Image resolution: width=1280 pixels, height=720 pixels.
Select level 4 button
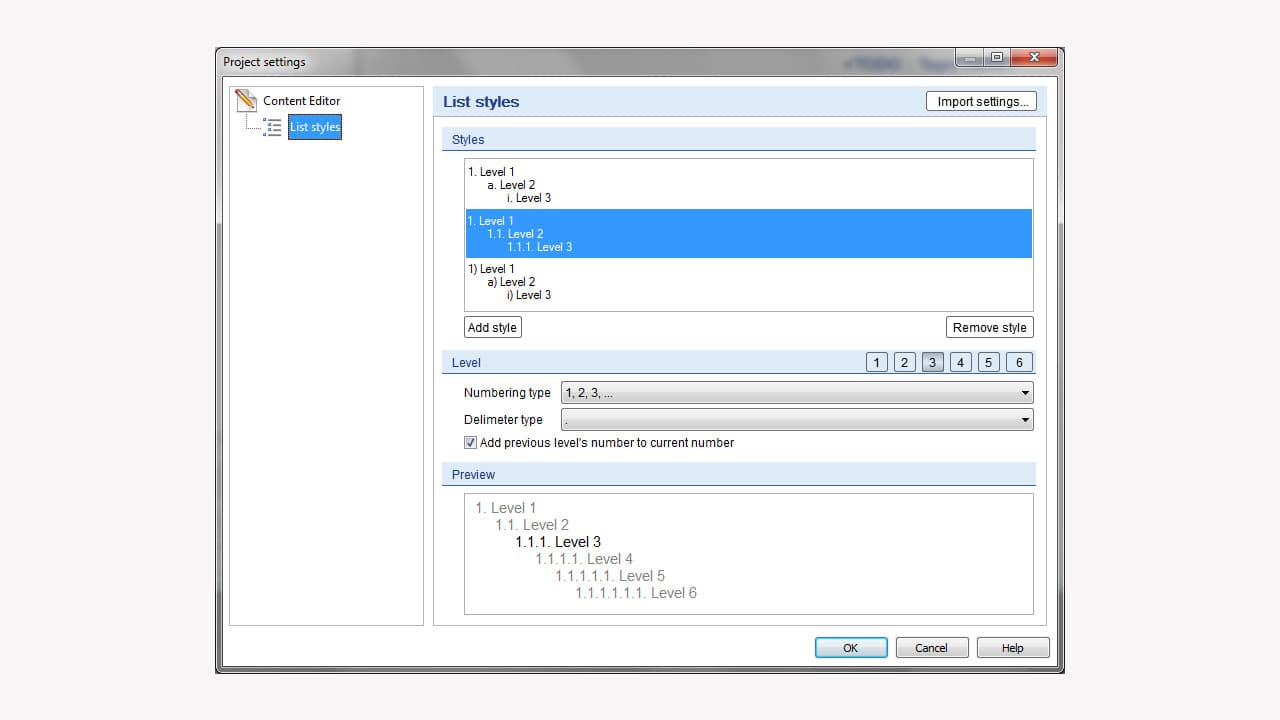[x=960, y=363]
